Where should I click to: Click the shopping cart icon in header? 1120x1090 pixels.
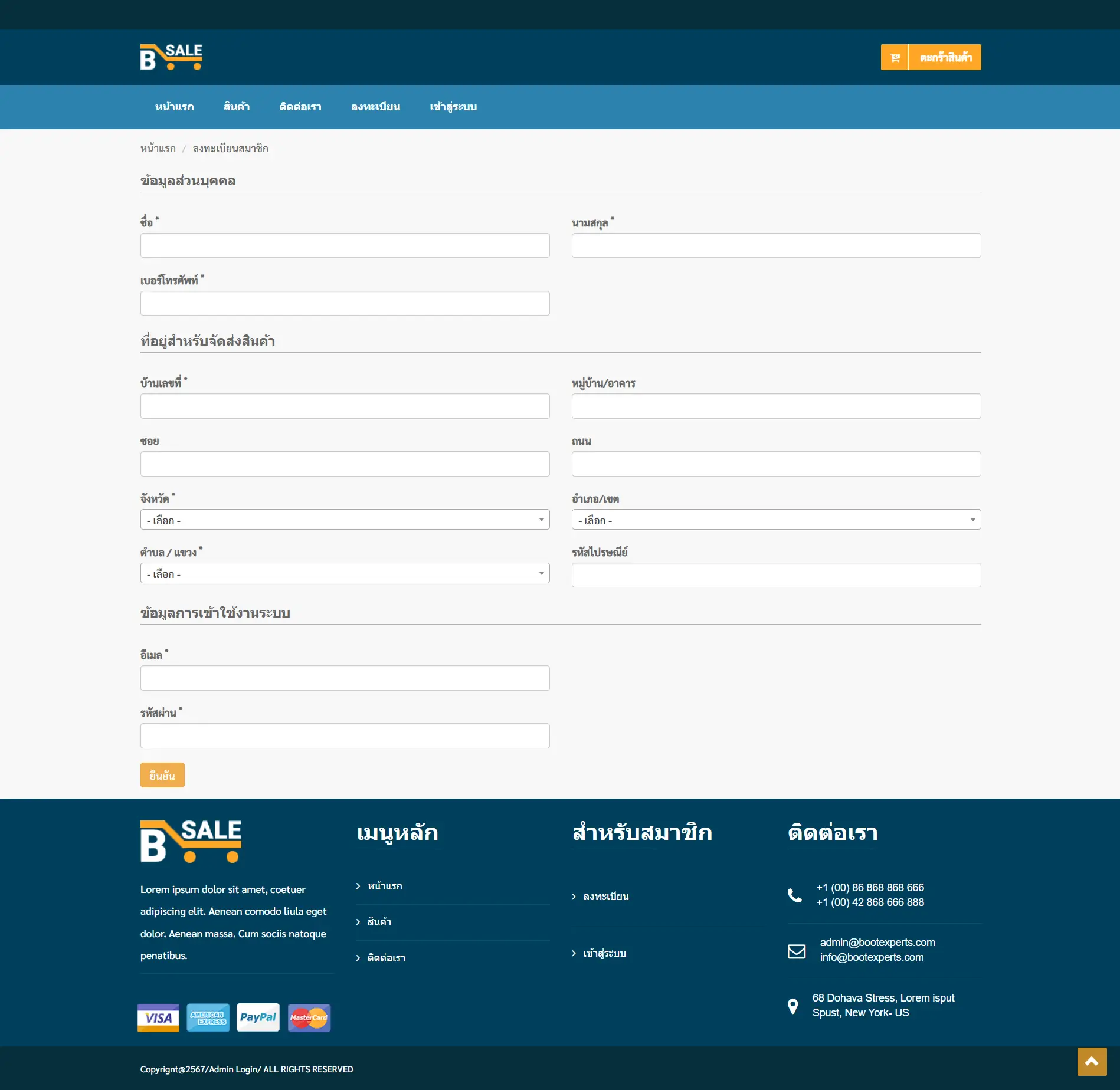895,57
